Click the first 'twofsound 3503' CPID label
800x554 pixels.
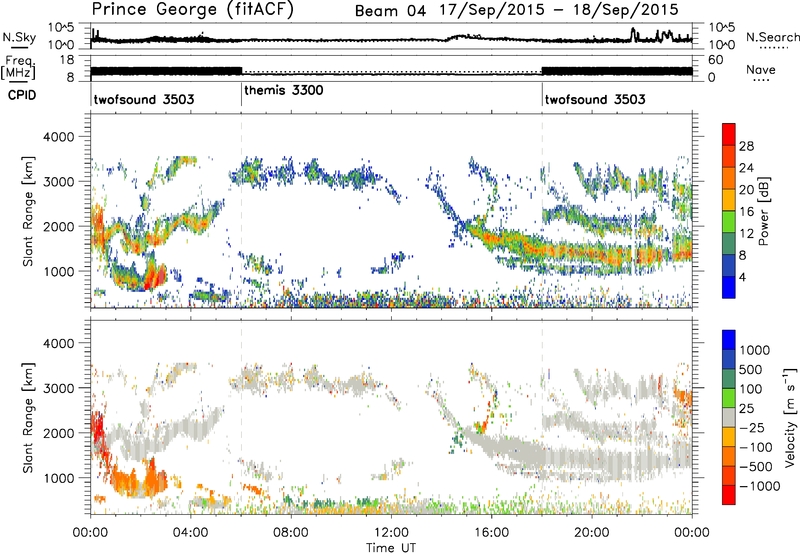coord(144,99)
